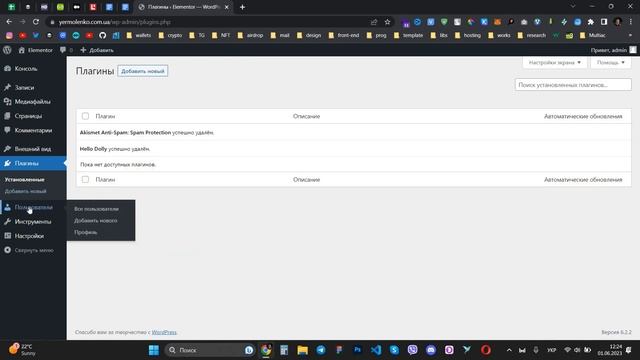Open the wallets bookmark folder

click(x=139, y=36)
